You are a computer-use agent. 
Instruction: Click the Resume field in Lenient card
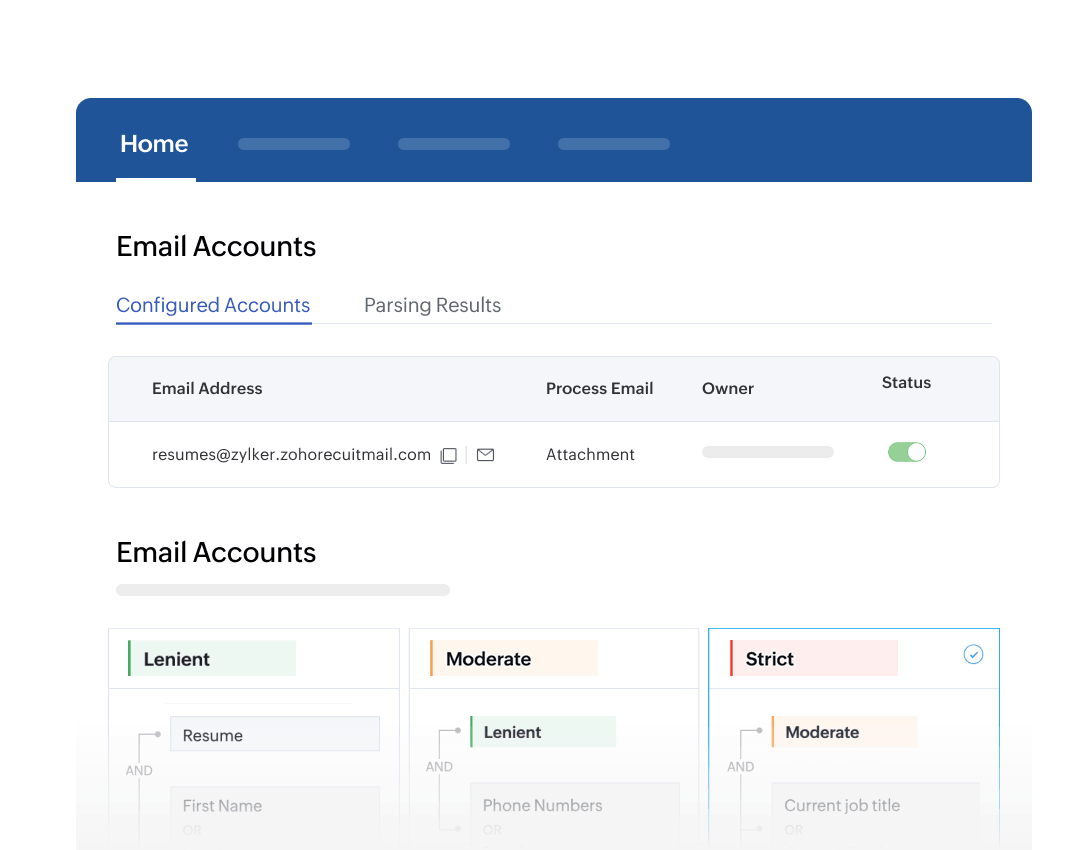(x=274, y=734)
